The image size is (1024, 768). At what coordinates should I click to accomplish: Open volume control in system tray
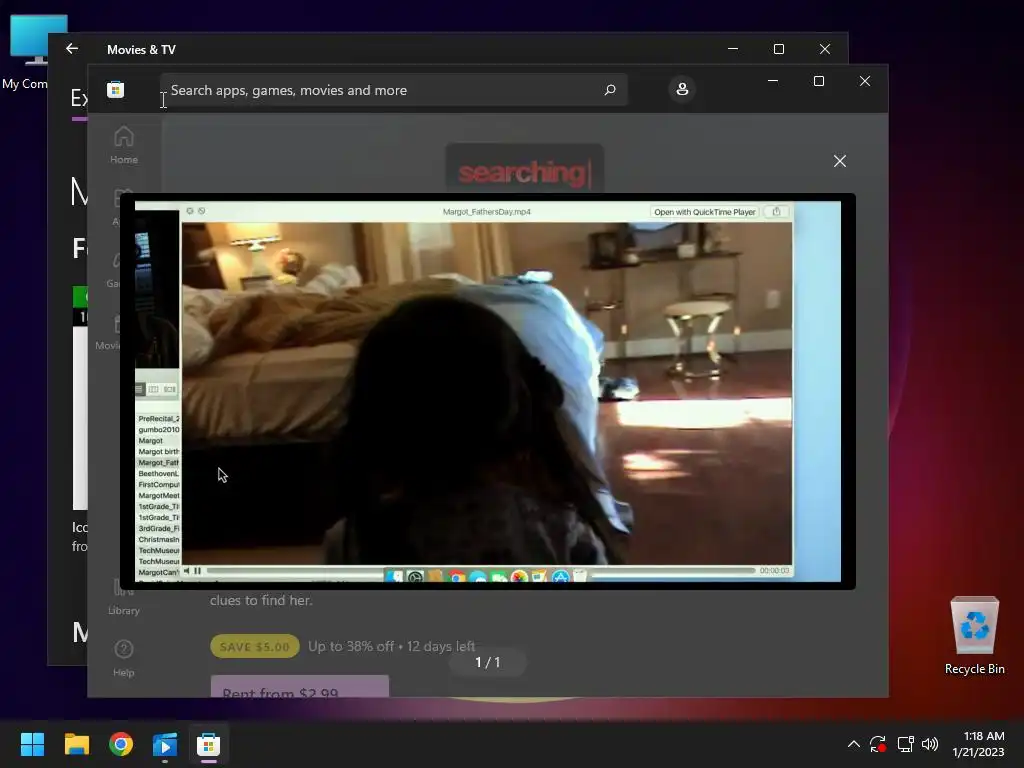click(x=930, y=744)
